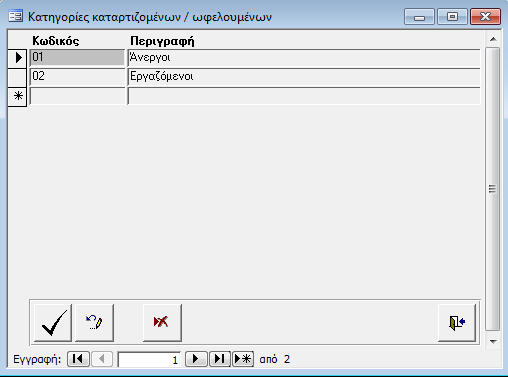Click the record number box

coord(149,359)
